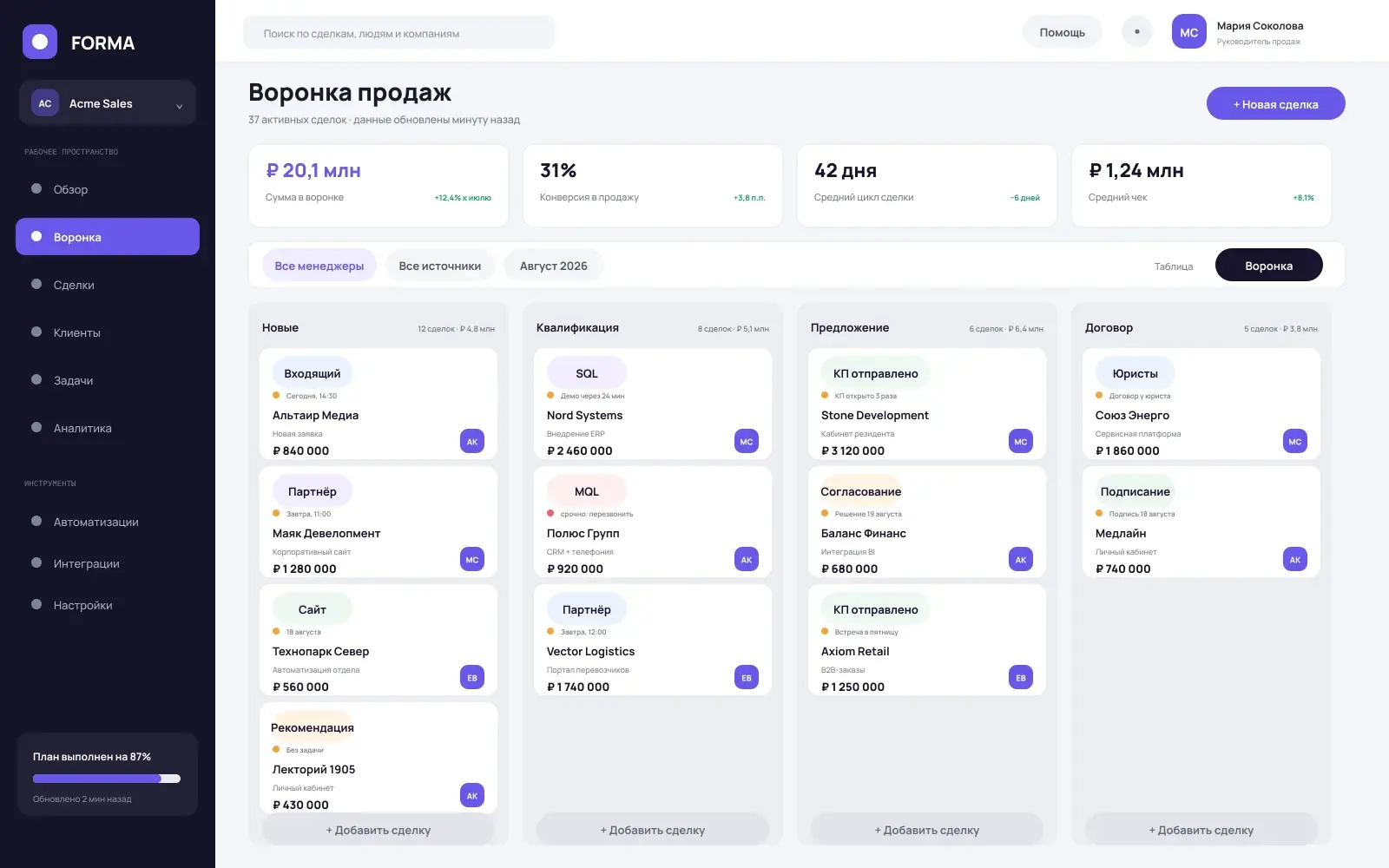The height and width of the screenshot is (868, 1389).
Task: Open Задачи in sidebar
Action: tap(108, 380)
